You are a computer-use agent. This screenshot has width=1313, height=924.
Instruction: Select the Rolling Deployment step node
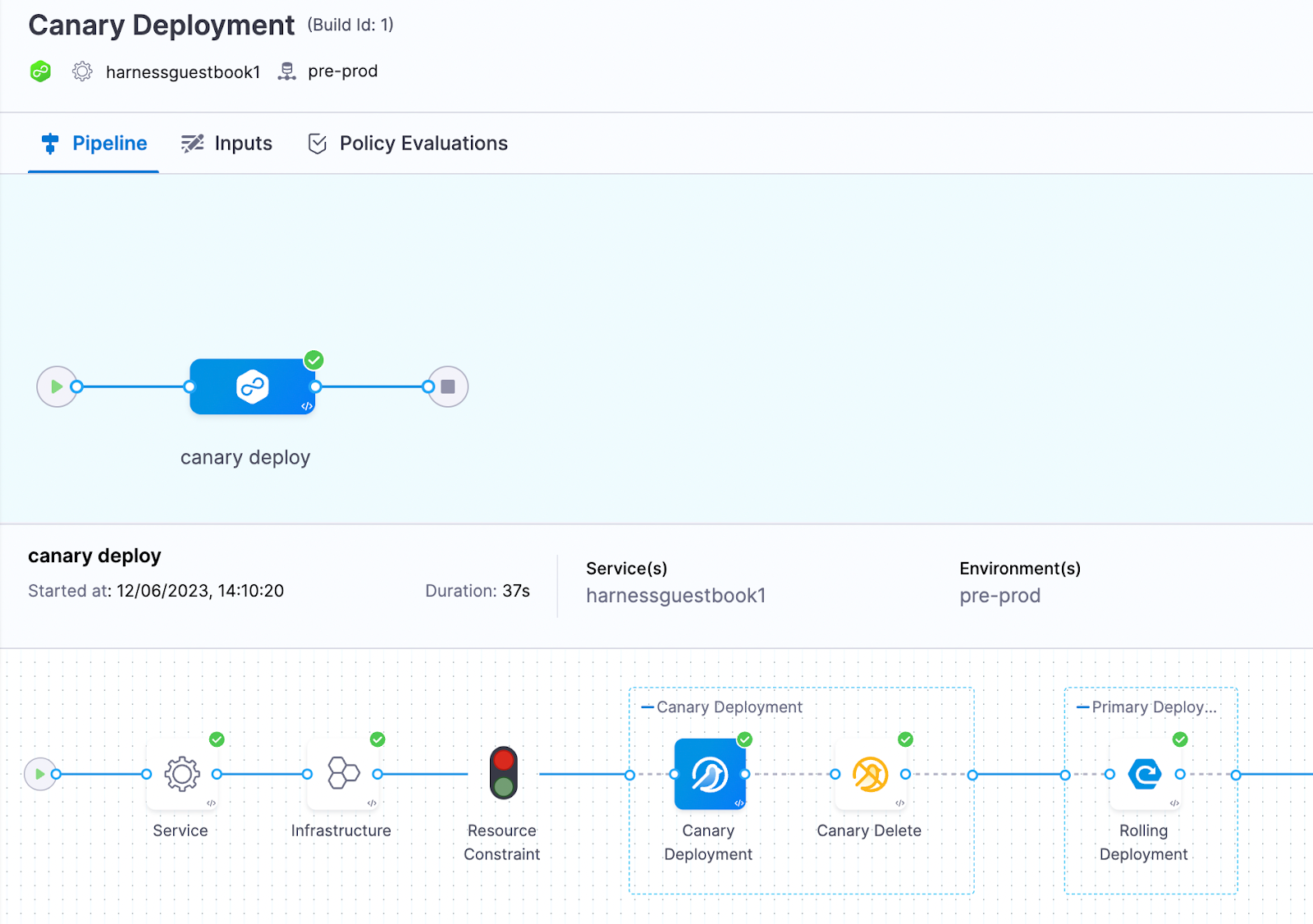[1145, 774]
